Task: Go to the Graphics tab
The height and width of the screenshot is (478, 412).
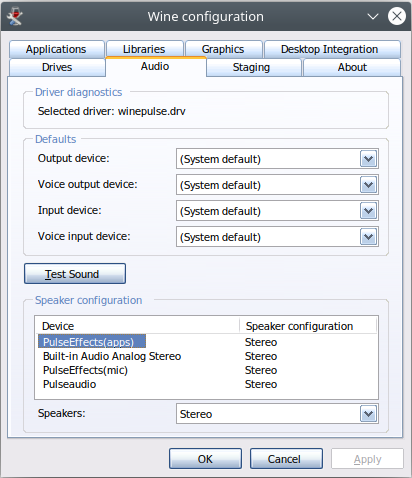Action: tap(223, 49)
